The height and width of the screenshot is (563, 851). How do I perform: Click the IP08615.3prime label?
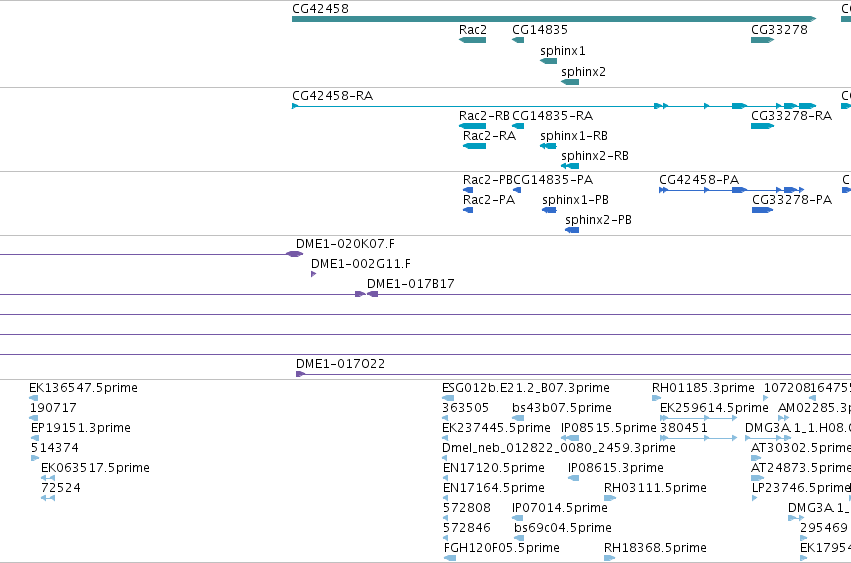coord(615,468)
